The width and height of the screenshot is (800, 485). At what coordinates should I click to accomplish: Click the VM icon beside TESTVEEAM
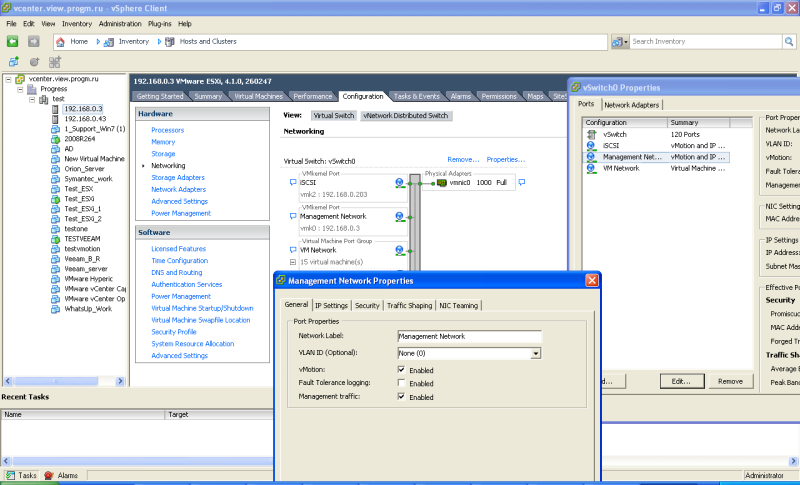[55, 239]
